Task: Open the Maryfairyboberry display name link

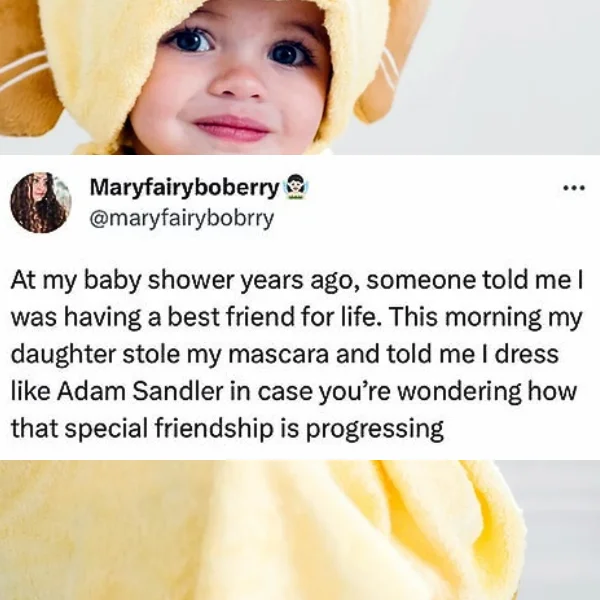Action: click(x=184, y=188)
